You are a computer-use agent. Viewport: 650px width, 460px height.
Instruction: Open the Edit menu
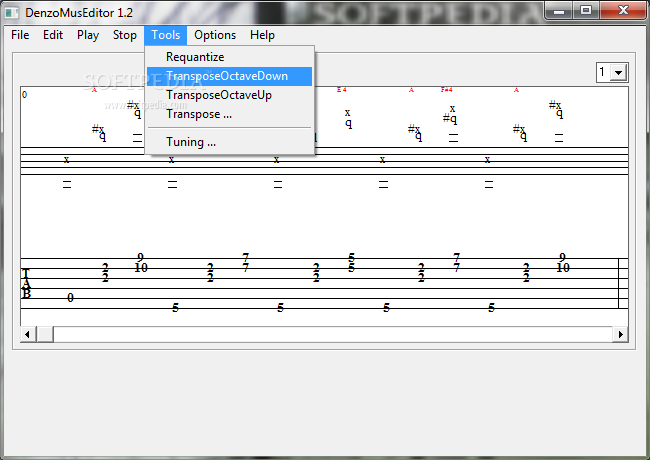pyautogui.click(x=53, y=35)
